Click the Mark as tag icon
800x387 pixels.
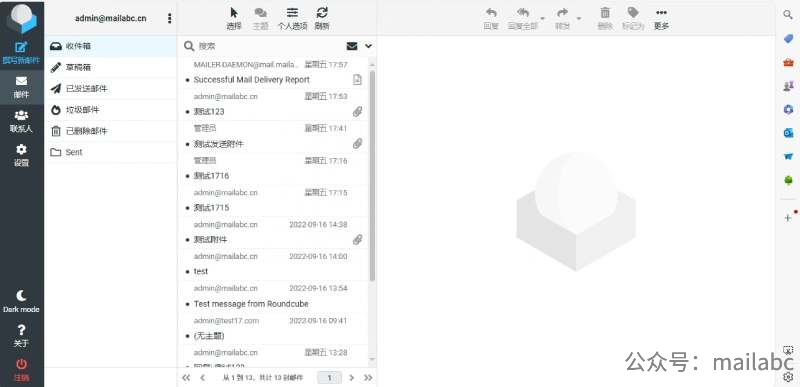tap(633, 18)
